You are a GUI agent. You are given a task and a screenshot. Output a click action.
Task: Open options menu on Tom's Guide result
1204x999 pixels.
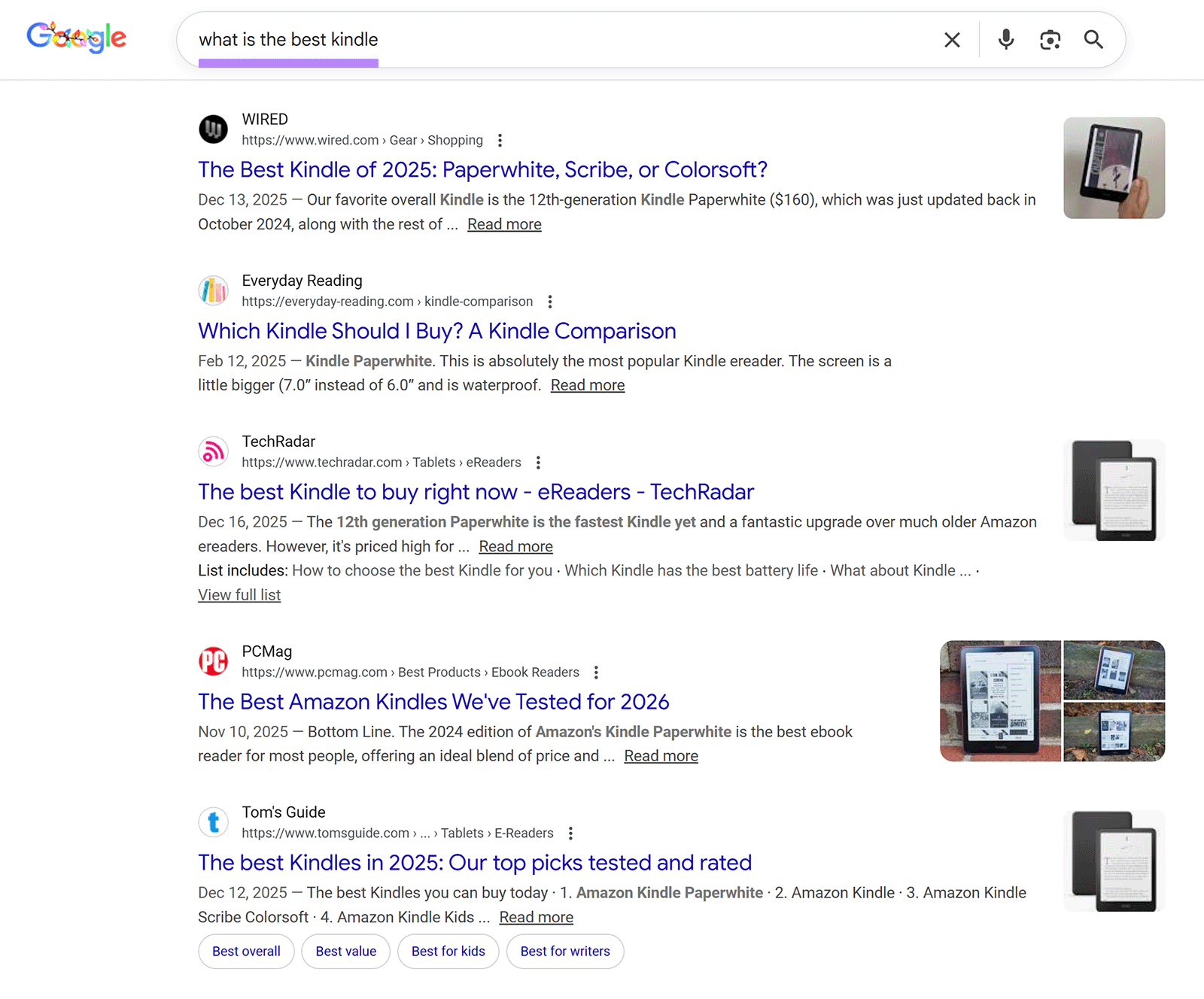(570, 833)
